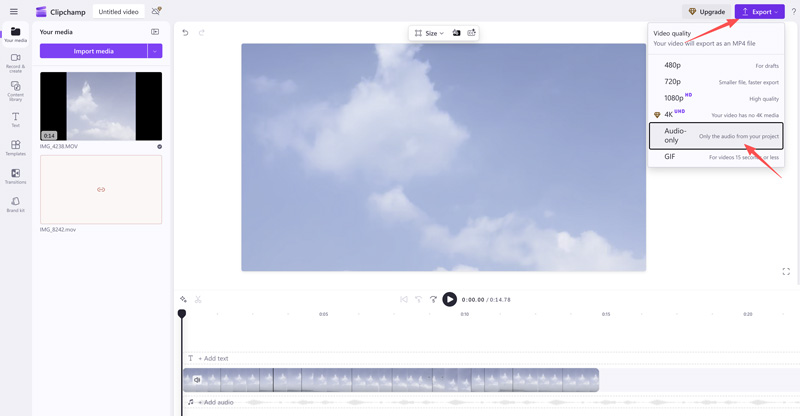Choose 480p export quality

(x=716, y=65)
